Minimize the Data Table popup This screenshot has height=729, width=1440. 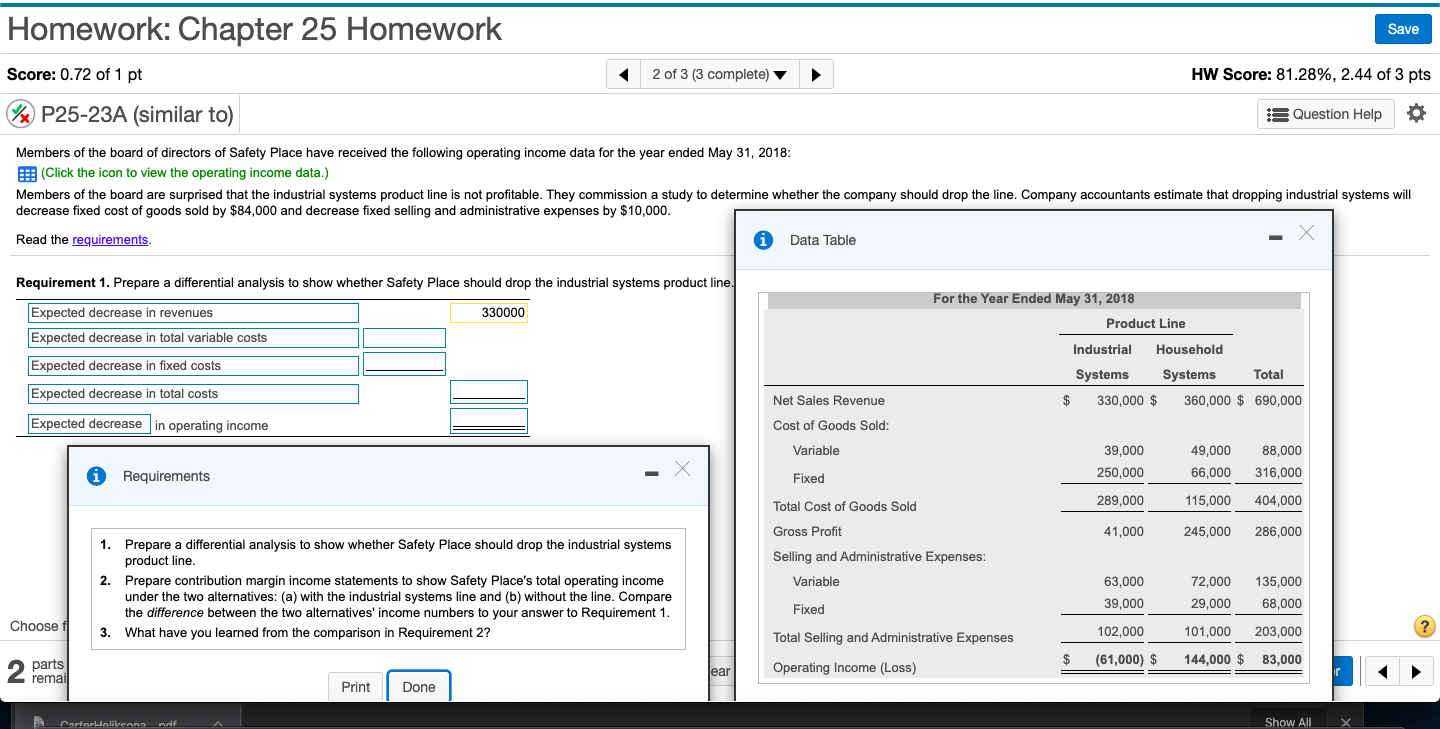click(x=1276, y=238)
